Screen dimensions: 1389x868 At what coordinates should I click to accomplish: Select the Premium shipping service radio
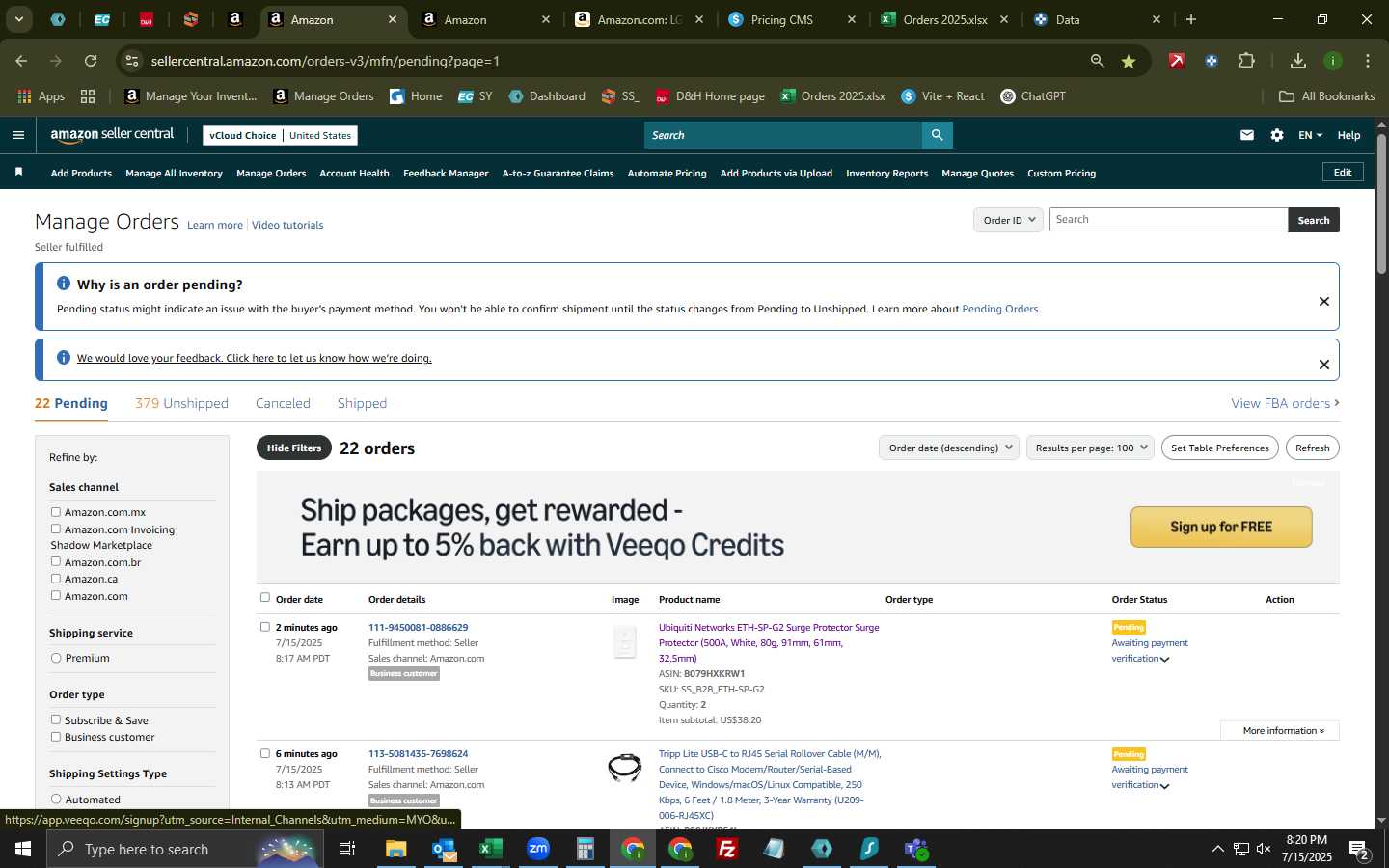tap(56, 658)
